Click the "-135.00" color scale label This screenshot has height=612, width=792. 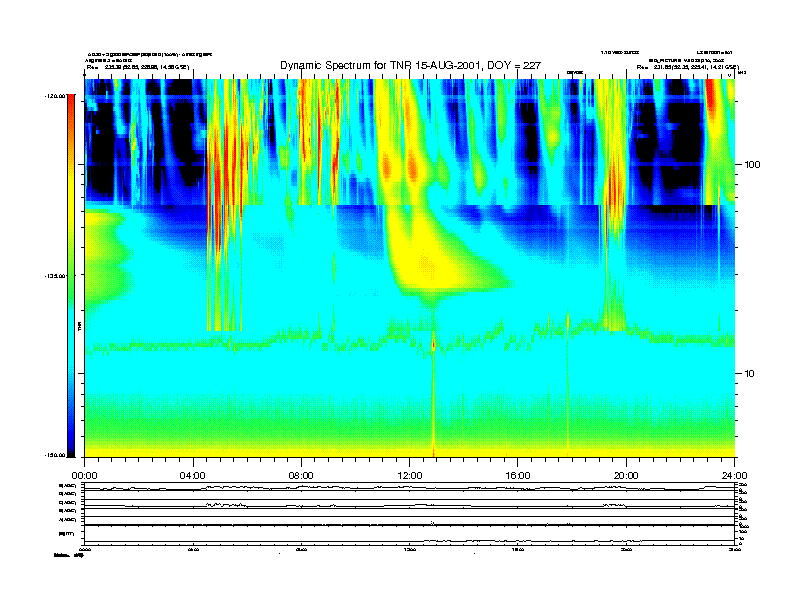(55, 276)
